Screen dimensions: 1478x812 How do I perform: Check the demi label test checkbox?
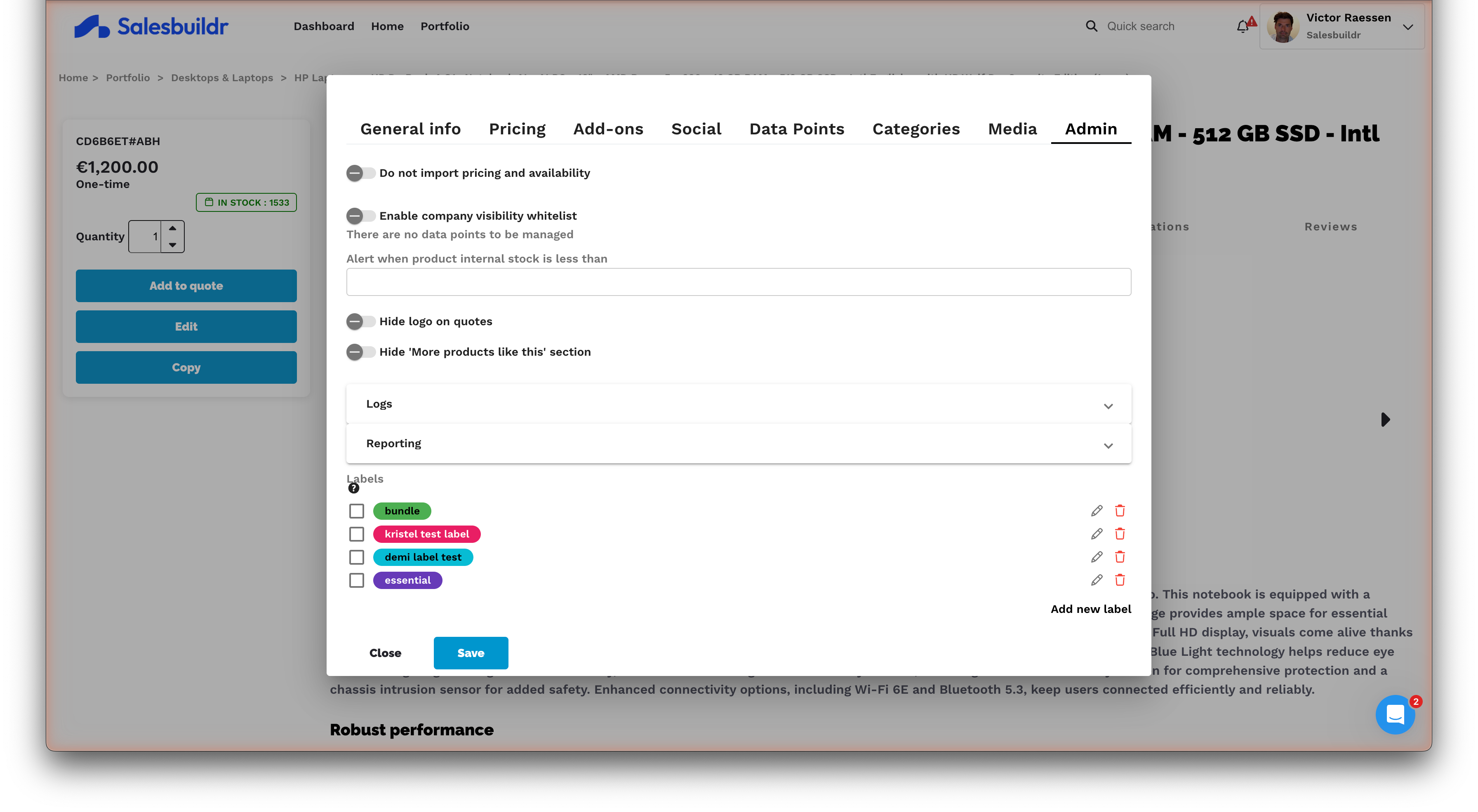tap(356, 557)
